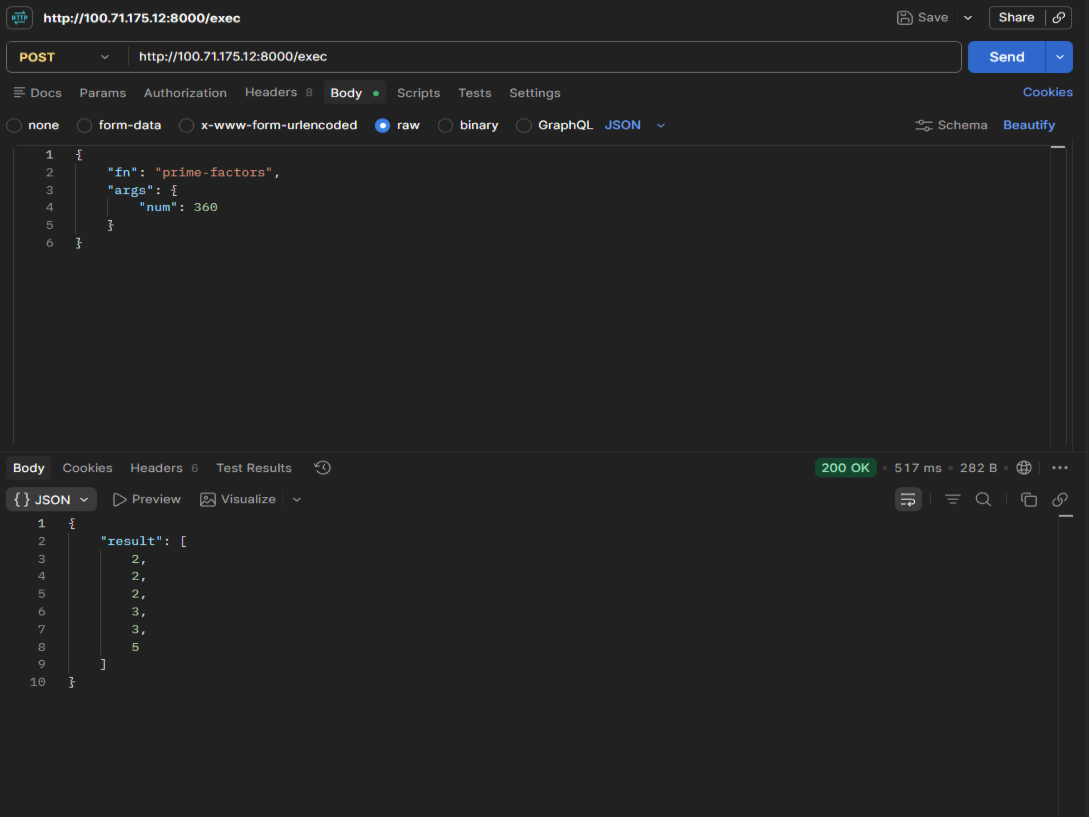Click in the request body editor
Screen dimensions: 1089x817
click(531, 295)
